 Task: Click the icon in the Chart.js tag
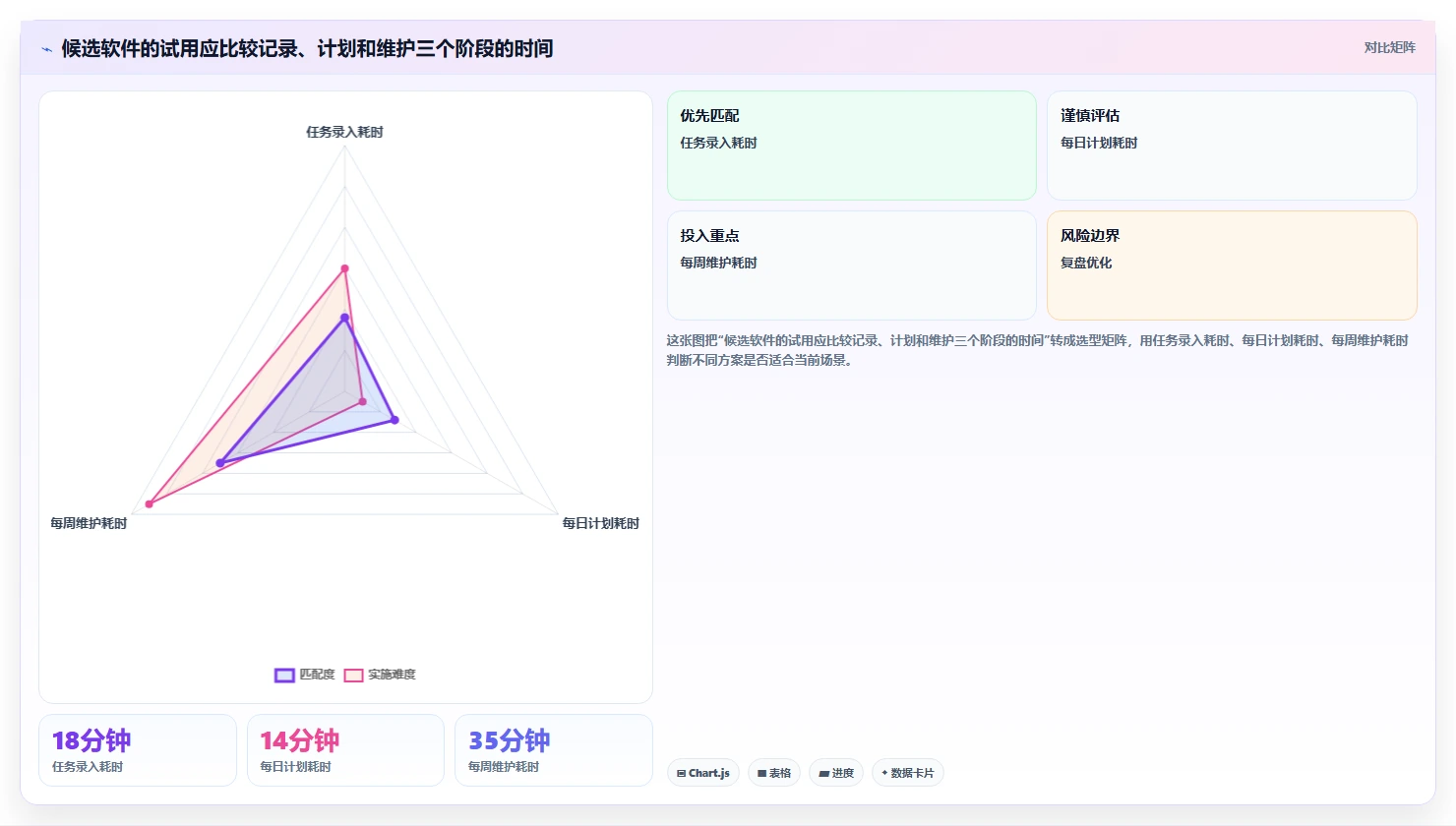coord(682,774)
